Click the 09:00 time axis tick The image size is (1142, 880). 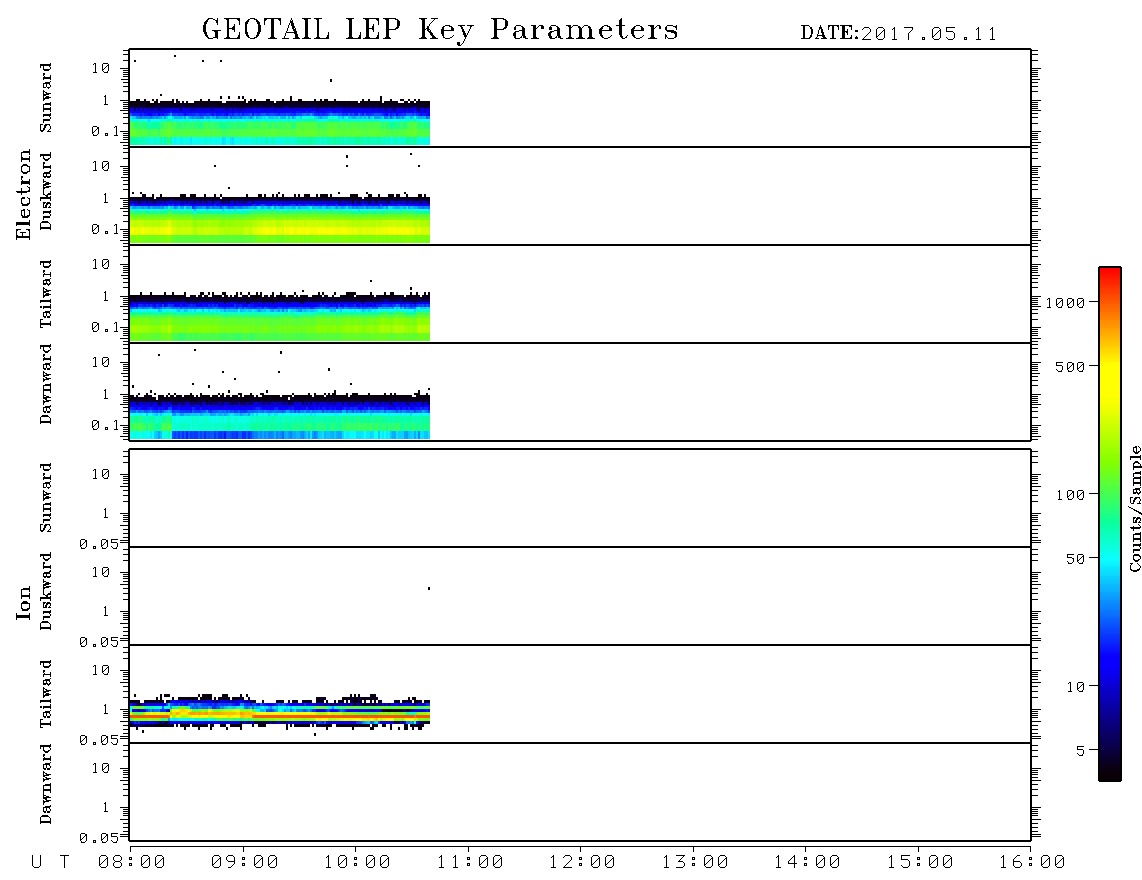coord(245,863)
